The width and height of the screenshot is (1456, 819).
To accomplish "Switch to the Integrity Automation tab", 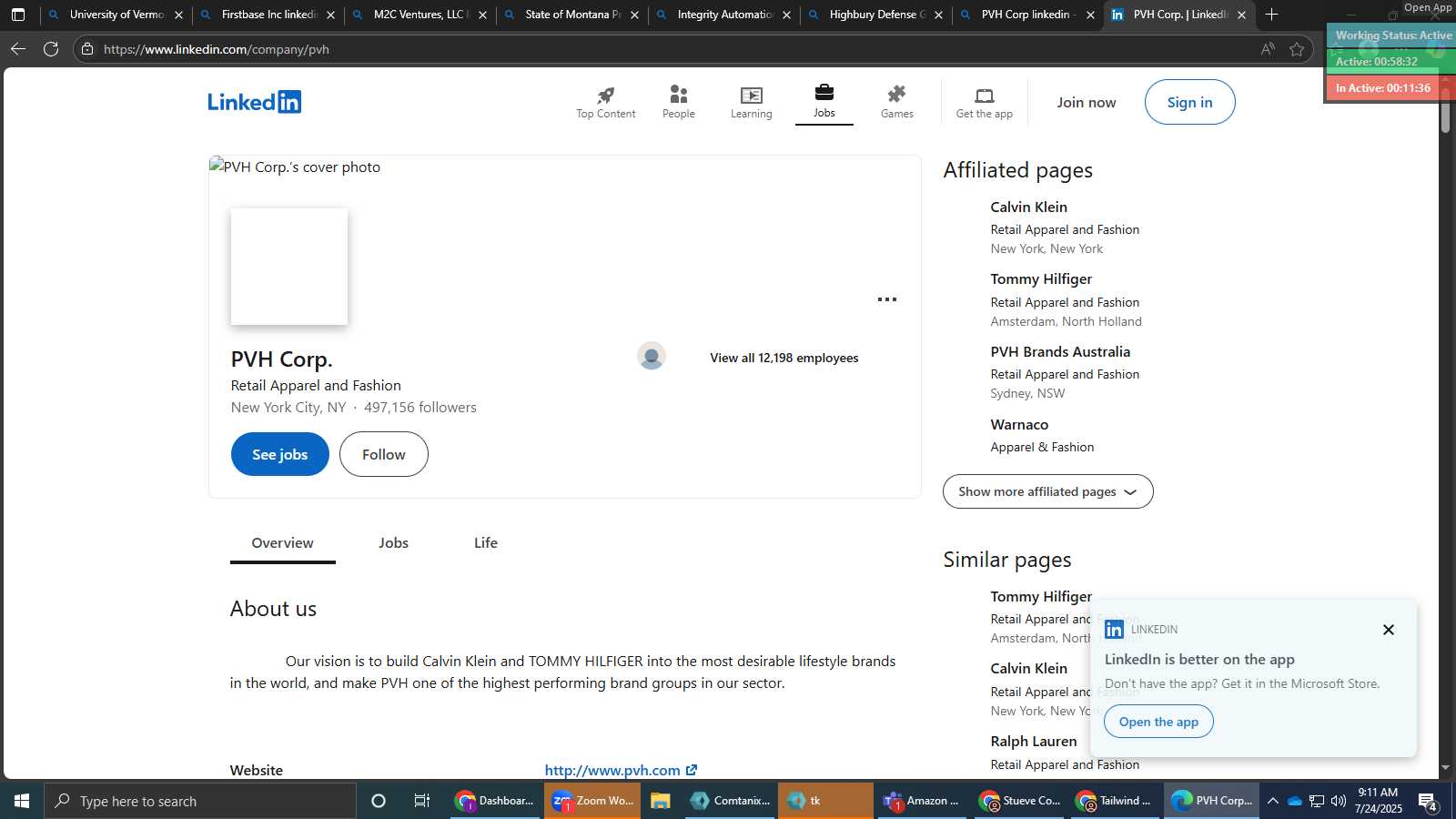I will click(723, 15).
